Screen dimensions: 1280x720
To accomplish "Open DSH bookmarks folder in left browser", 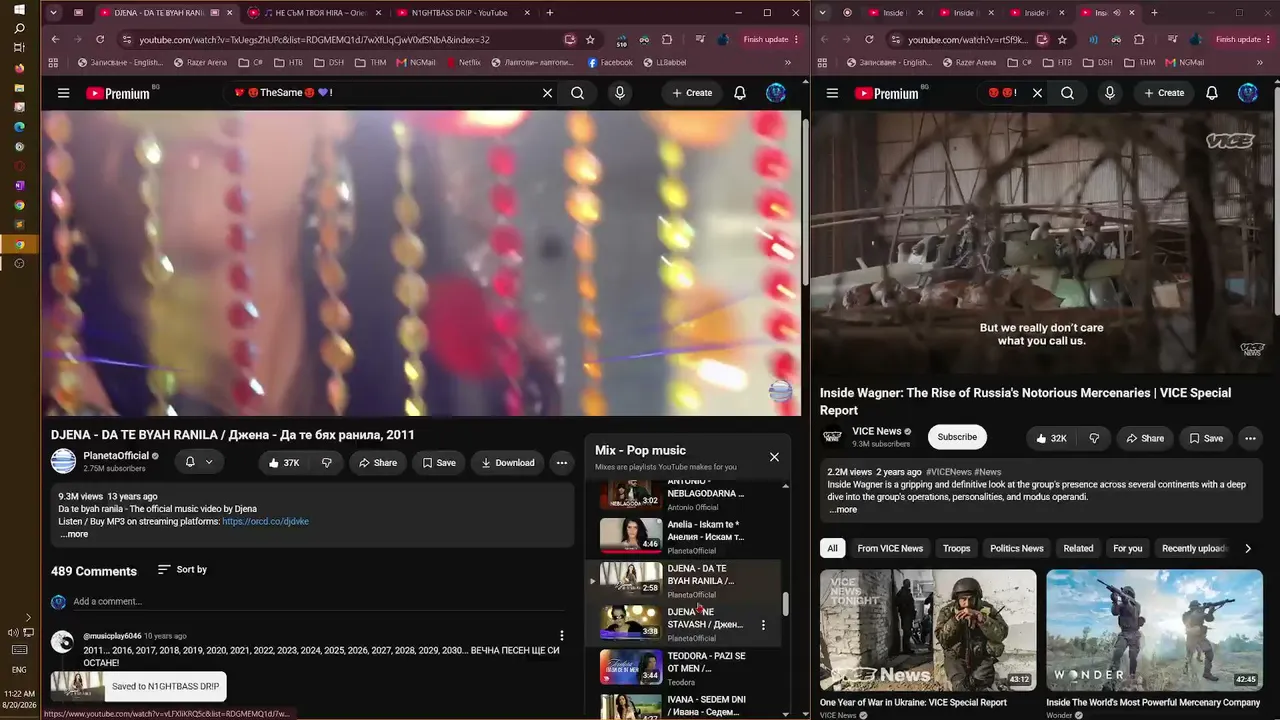I will pyautogui.click(x=328, y=62).
